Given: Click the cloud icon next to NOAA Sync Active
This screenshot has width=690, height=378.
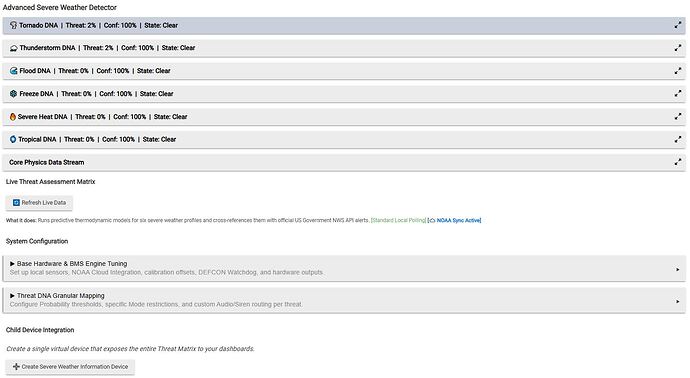Looking at the screenshot, I should tap(432, 220).
